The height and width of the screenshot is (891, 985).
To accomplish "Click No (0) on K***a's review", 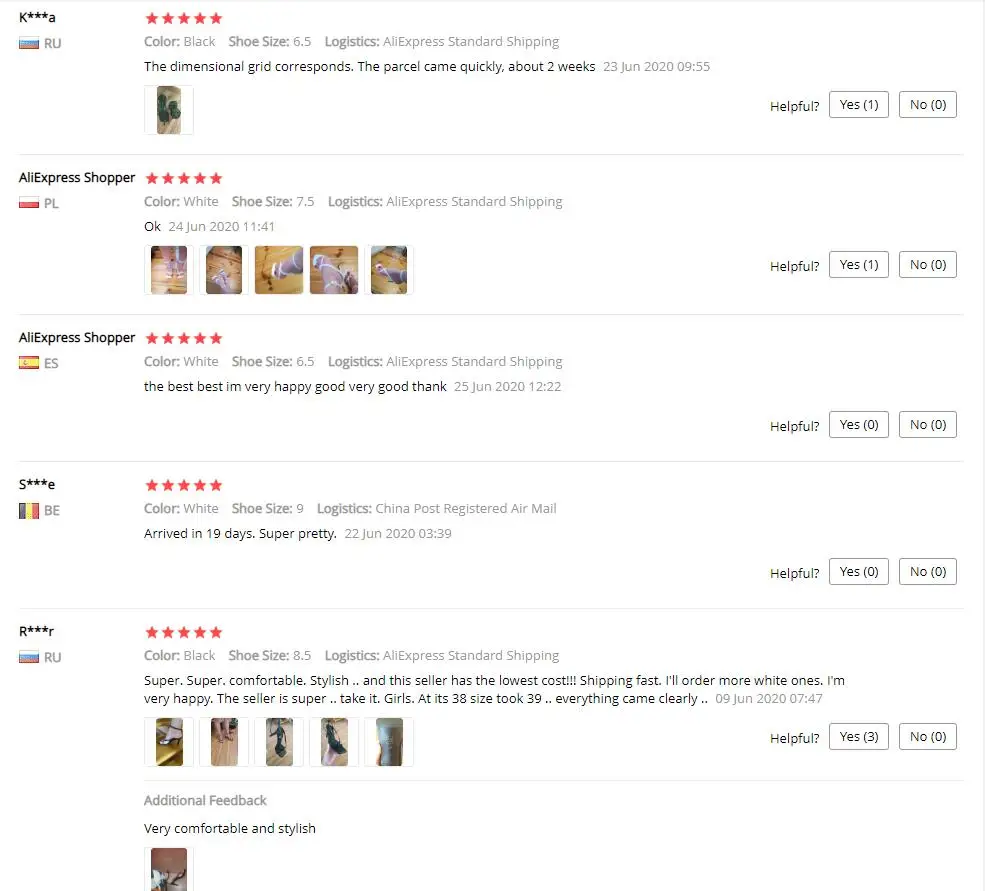I will pyautogui.click(x=927, y=104).
